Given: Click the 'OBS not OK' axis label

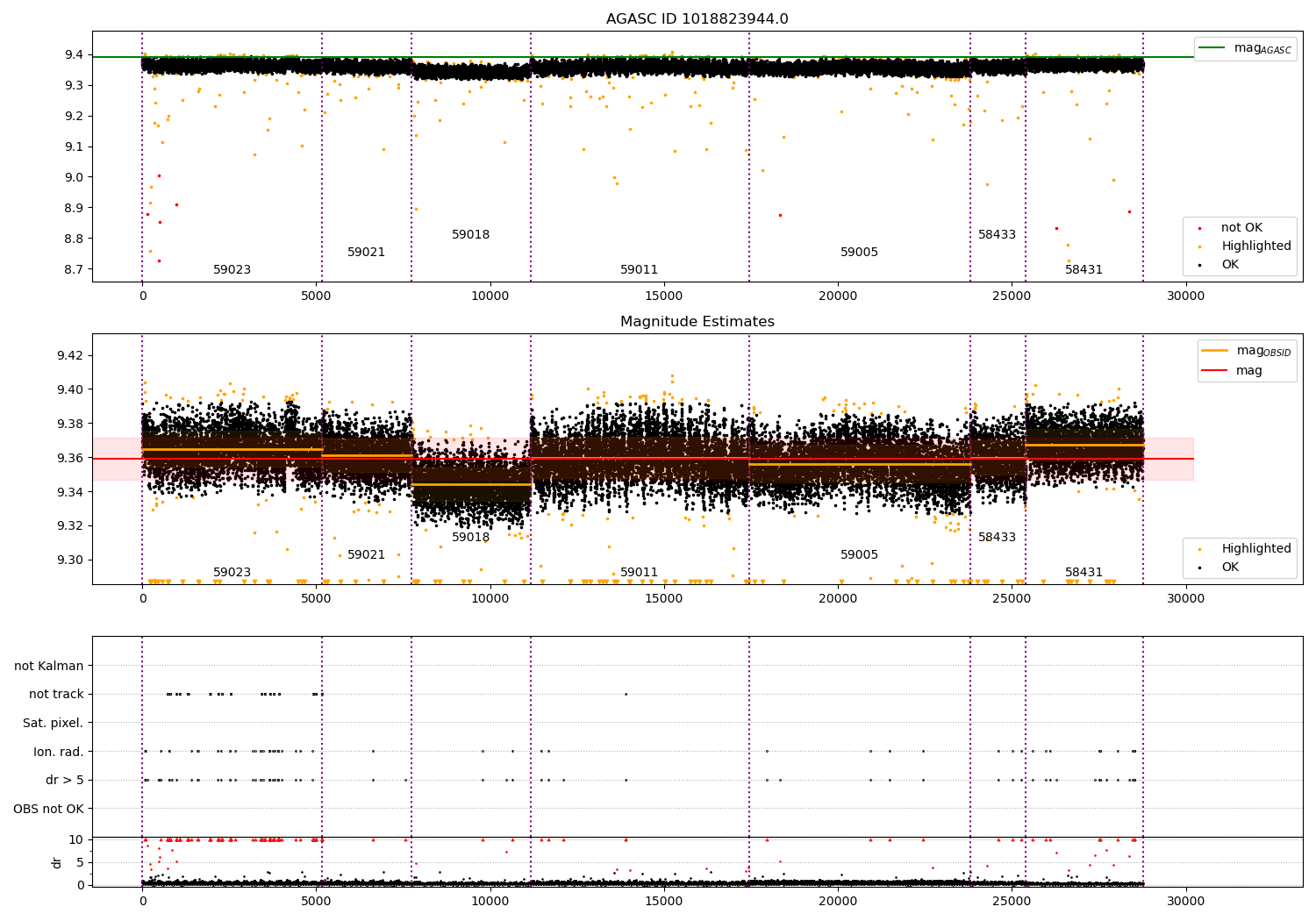Looking at the screenshot, I should (x=49, y=809).
